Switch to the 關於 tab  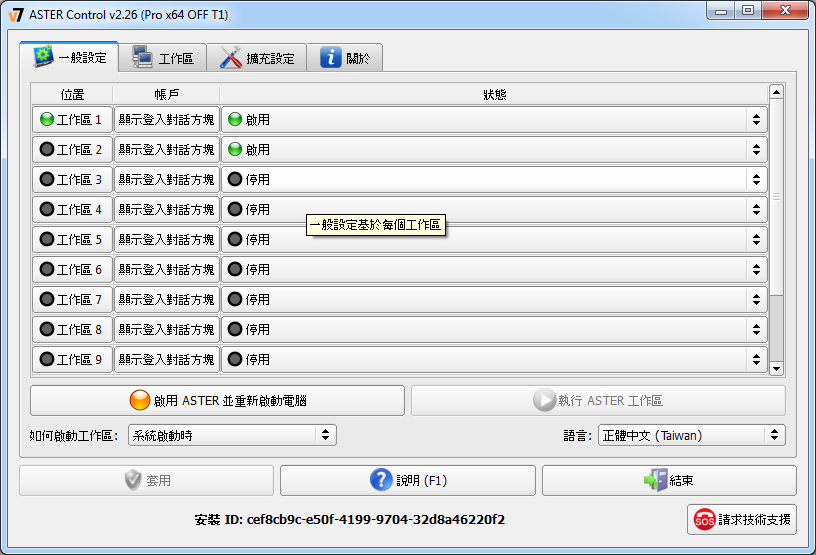coord(345,58)
